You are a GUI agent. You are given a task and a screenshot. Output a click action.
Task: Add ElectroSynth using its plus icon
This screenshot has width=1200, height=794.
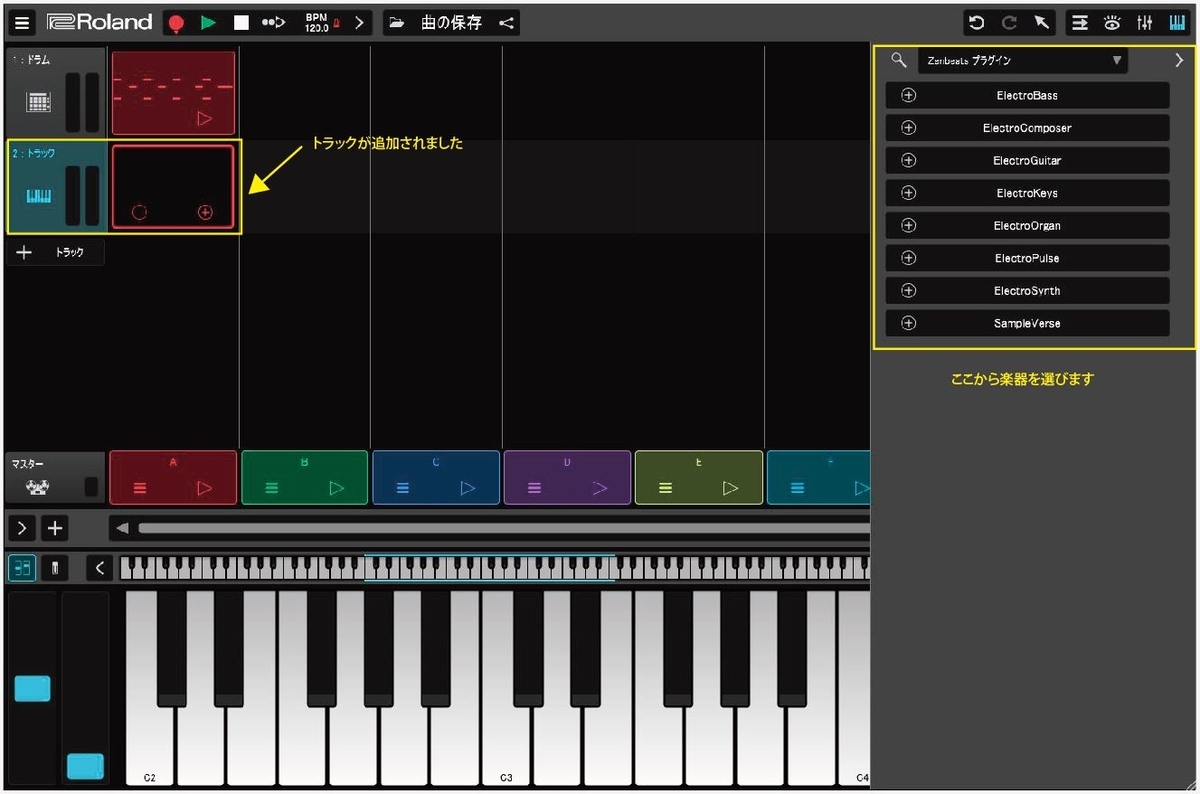[x=908, y=291]
